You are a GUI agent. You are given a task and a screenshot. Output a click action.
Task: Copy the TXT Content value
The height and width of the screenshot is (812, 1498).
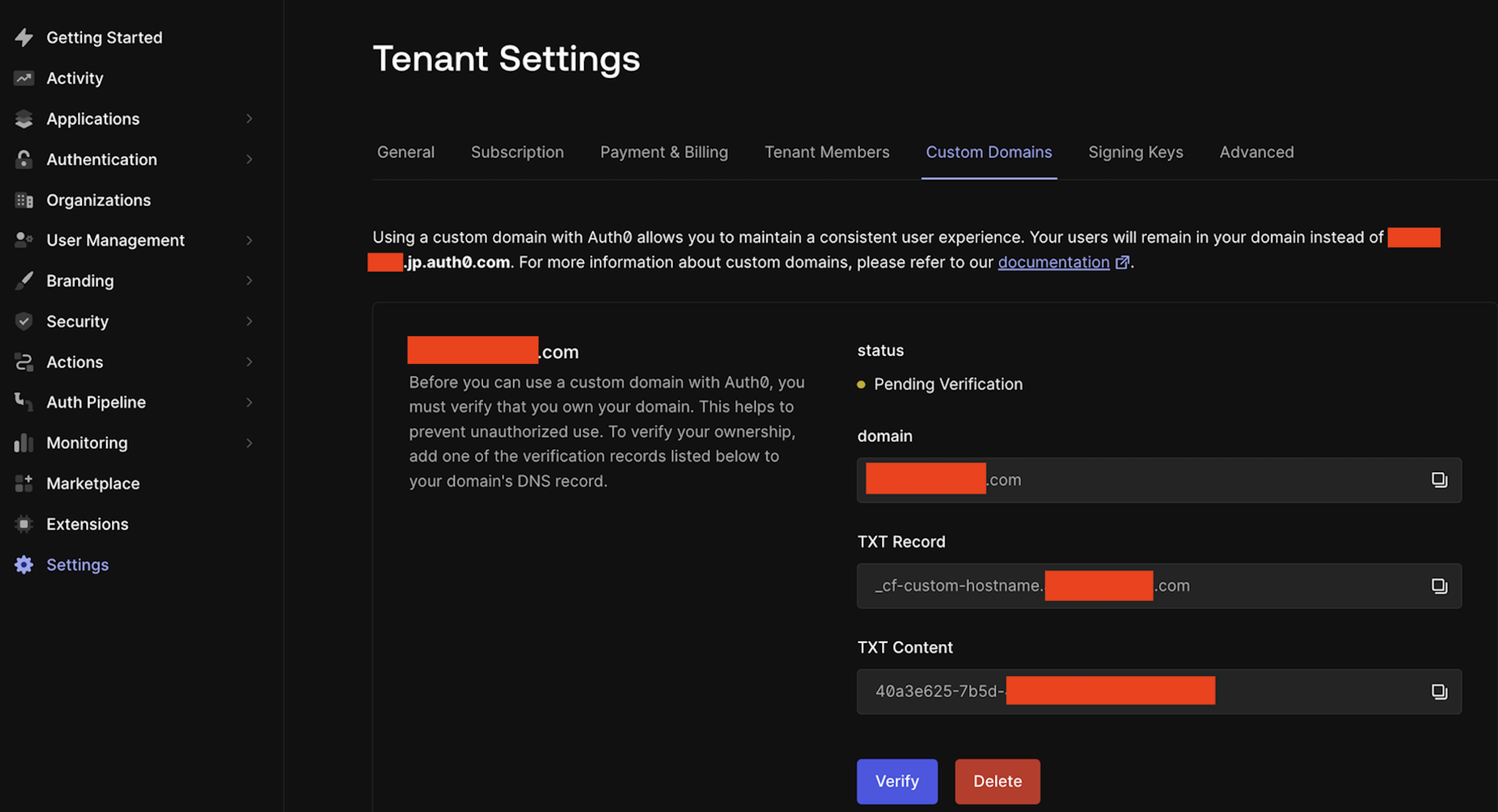1439,691
